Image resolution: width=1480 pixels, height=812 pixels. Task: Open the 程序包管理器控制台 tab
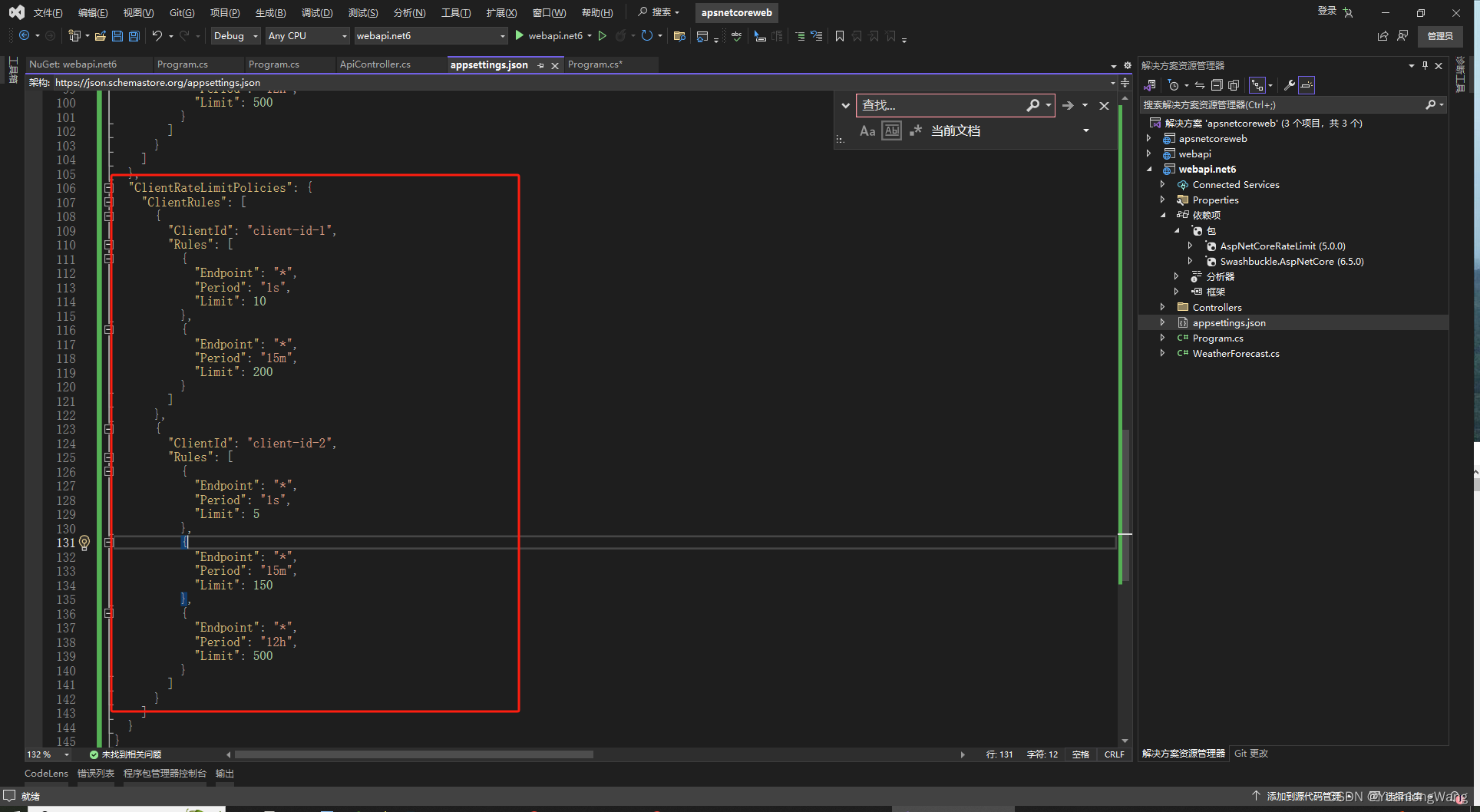tap(165, 774)
